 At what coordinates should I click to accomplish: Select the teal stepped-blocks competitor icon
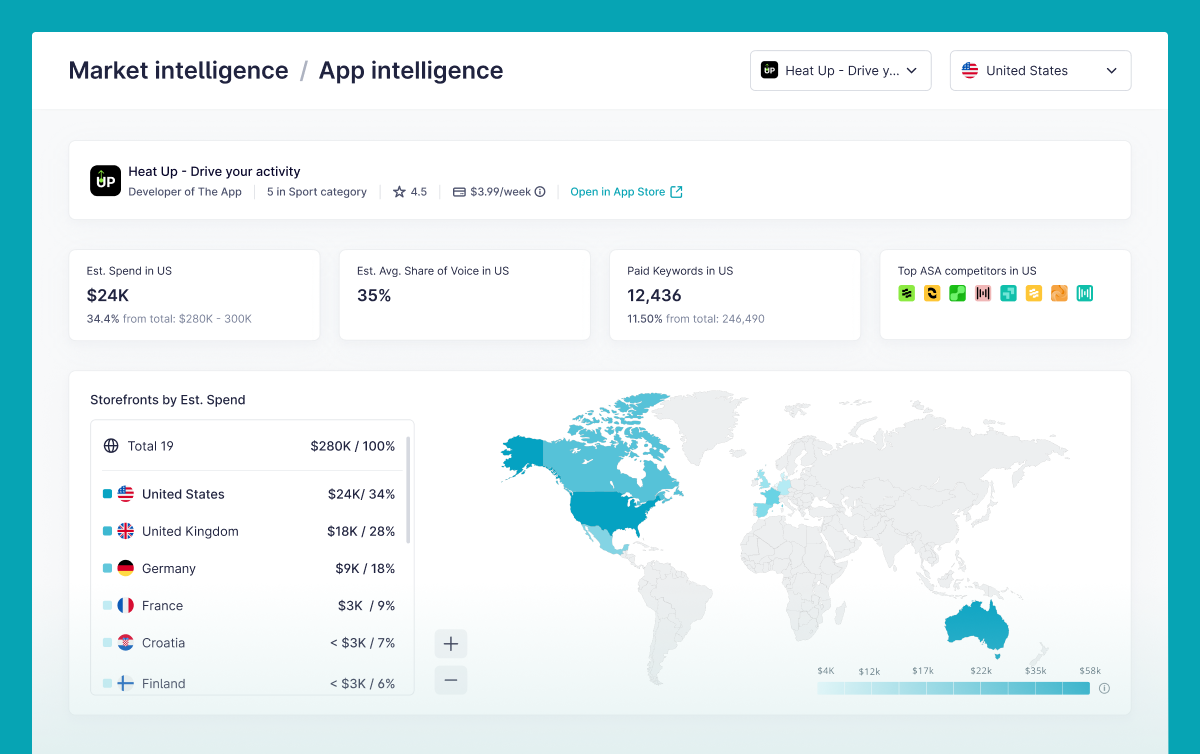tap(1008, 293)
